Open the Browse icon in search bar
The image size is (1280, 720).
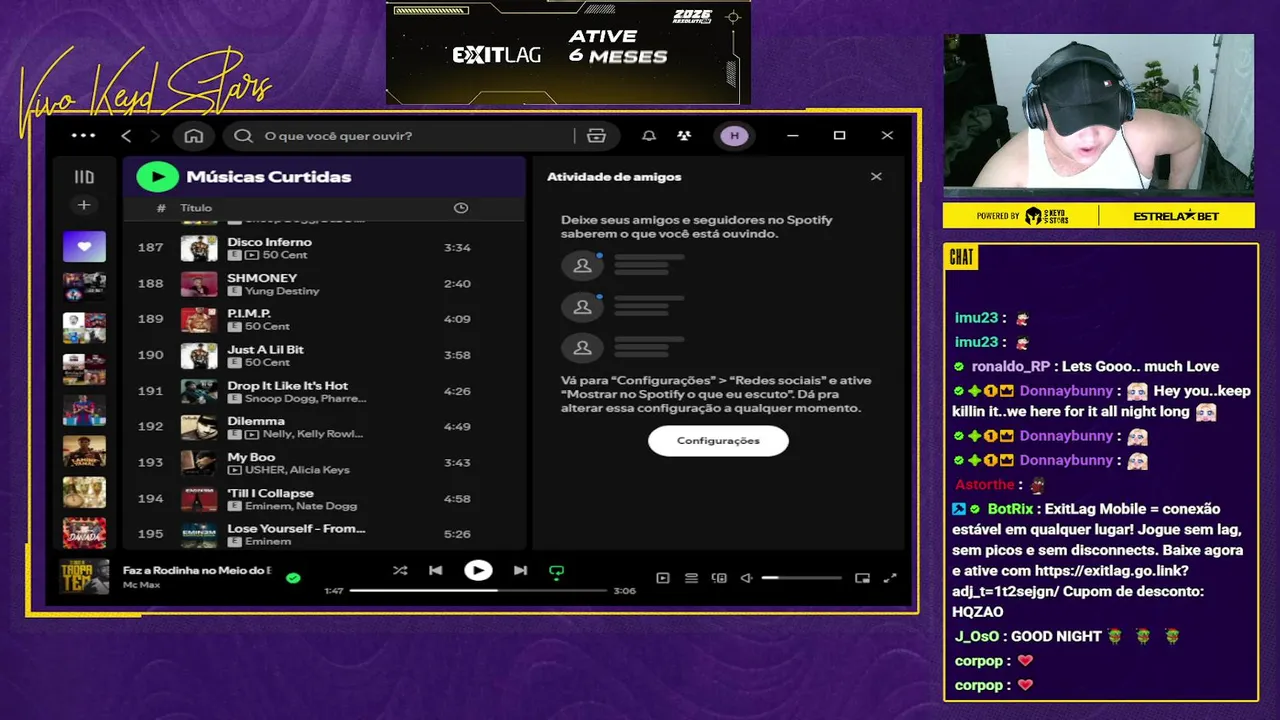pyautogui.click(x=597, y=135)
